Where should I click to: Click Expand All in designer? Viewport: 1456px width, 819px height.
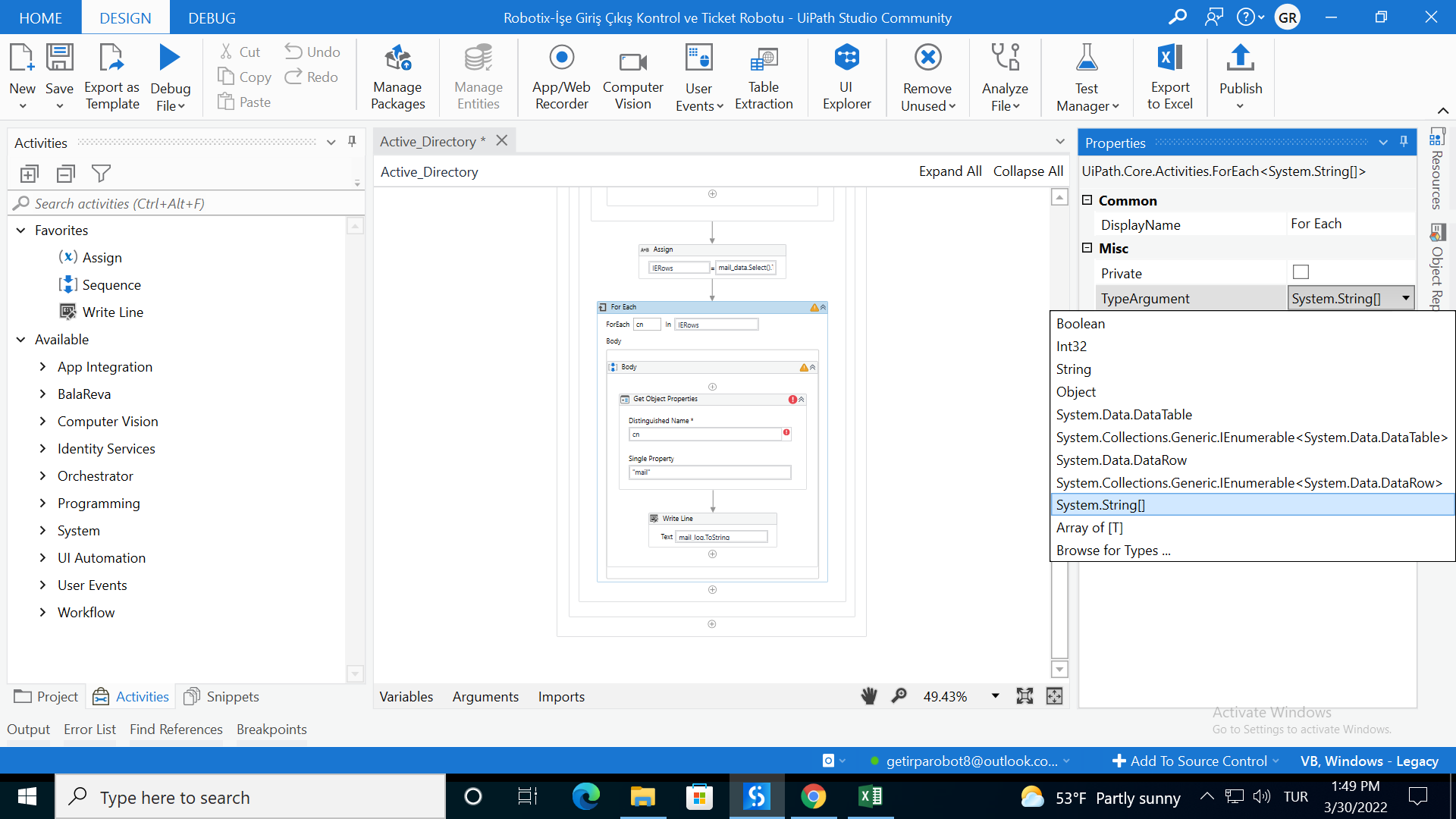[949, 171]
